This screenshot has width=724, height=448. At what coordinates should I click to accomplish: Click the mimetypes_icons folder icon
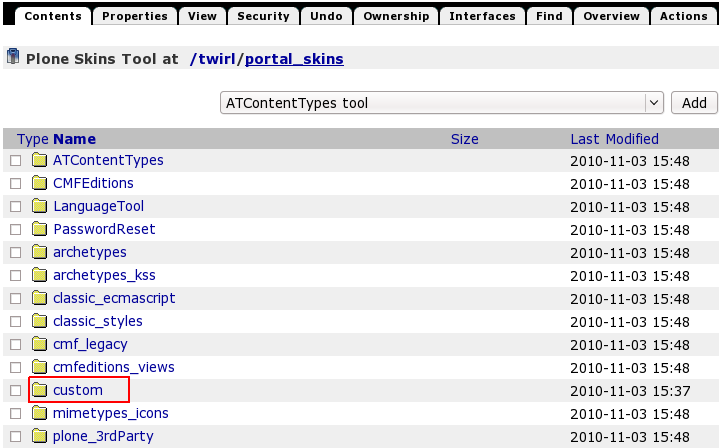click(40, 413)
